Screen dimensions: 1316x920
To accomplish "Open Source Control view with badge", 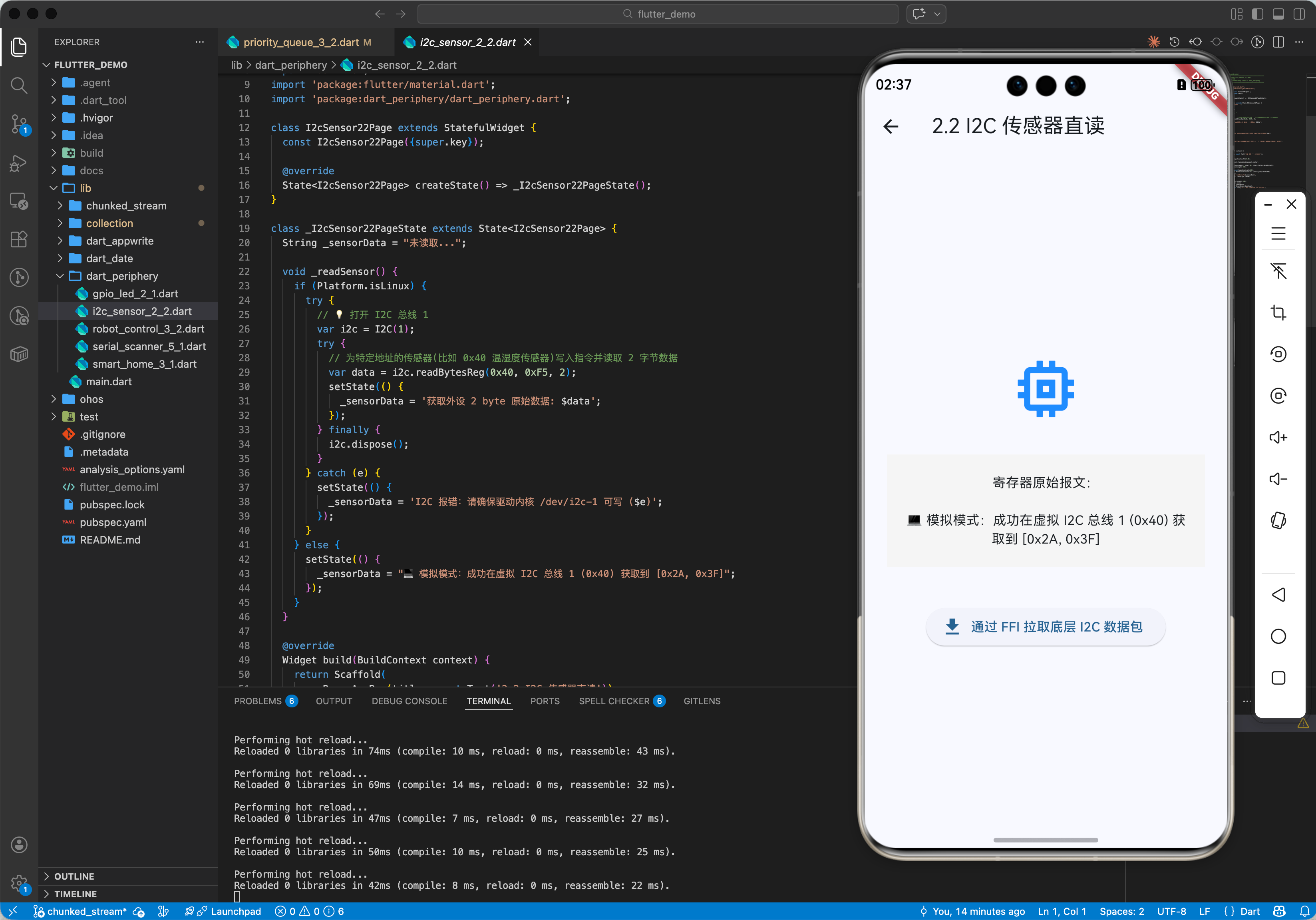I will pyautogui.click(x=19, y=123).
